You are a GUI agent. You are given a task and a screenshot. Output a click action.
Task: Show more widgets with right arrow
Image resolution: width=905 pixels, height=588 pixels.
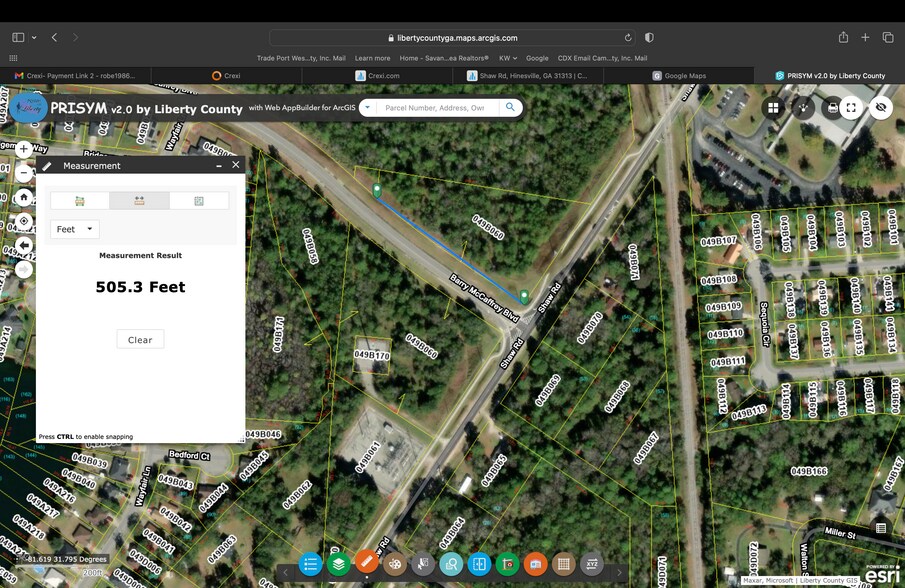tap(619, 572)
